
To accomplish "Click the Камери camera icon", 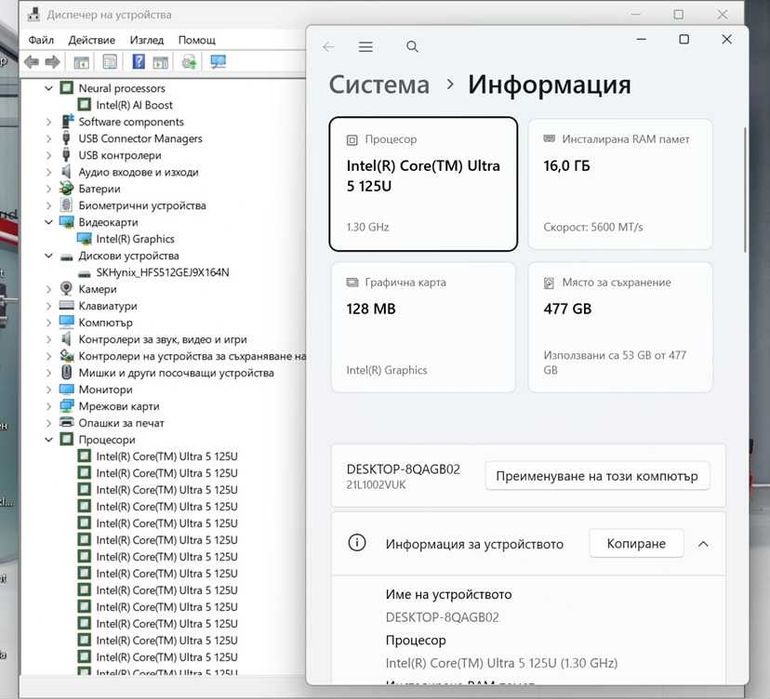I will point(66,289).
